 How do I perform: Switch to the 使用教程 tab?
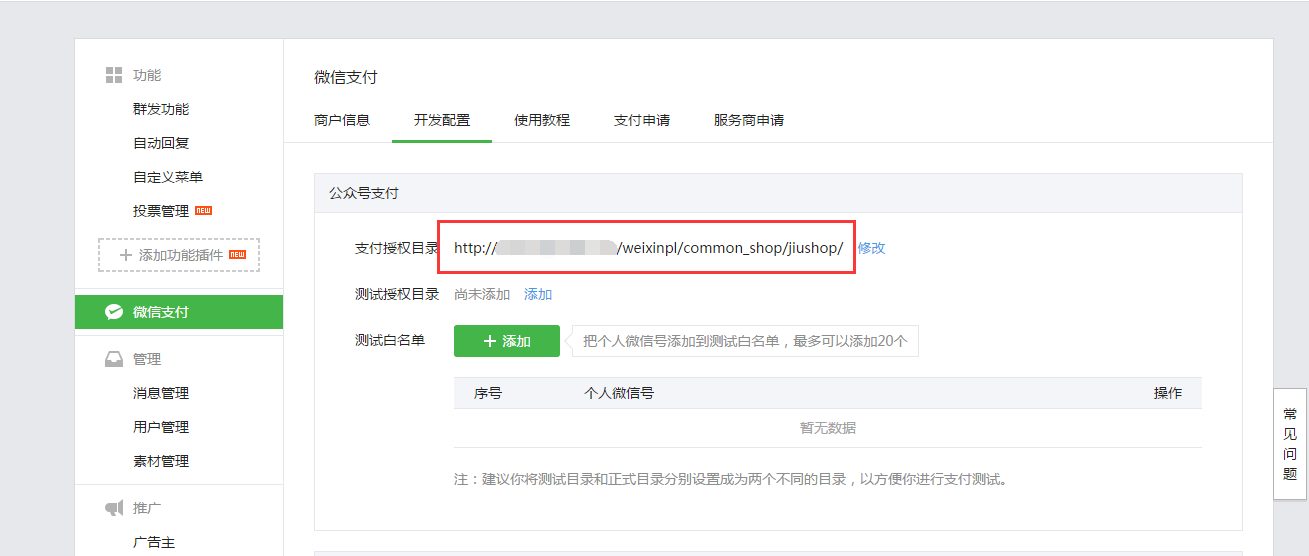542,120
